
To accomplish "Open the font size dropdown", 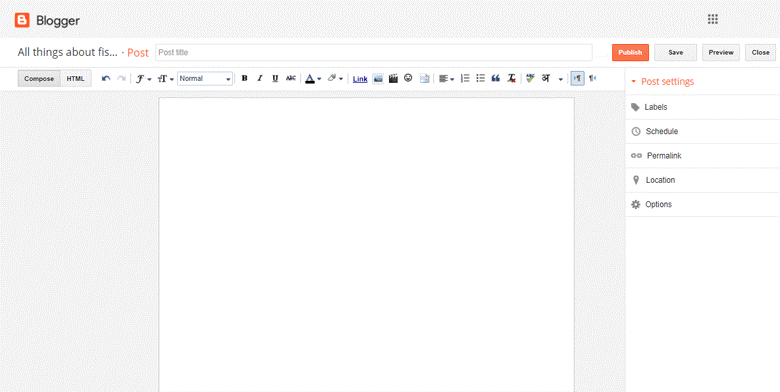I will pyautogui.click(x=166, y=79).
